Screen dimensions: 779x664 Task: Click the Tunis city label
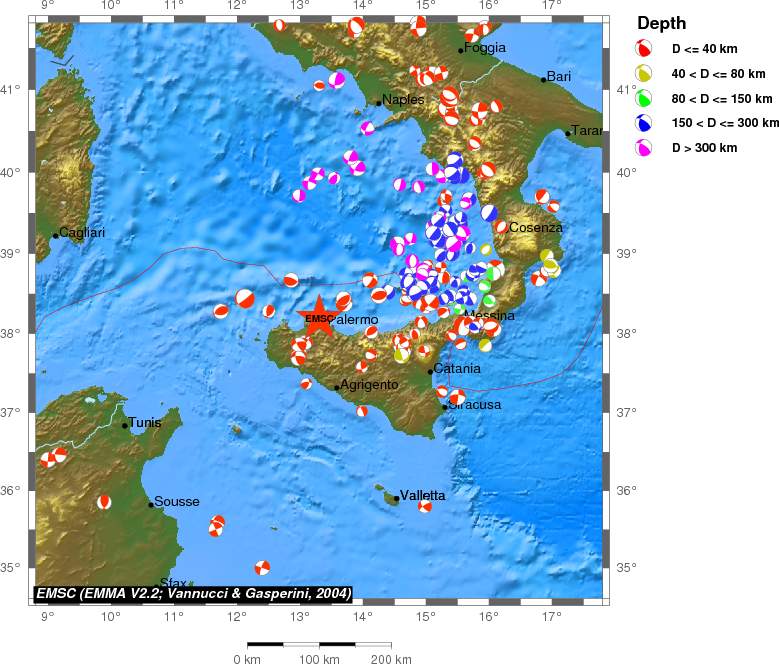(145, 423)
